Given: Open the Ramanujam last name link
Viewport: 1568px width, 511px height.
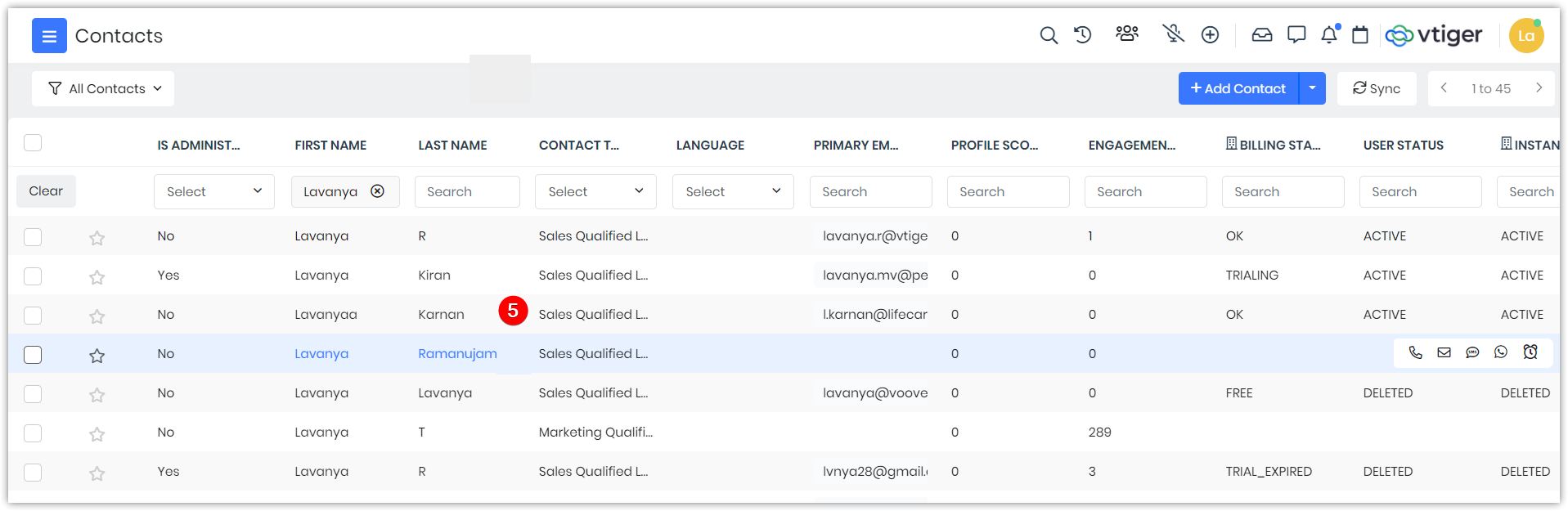Looking at the screenshot, I should 457,353.
